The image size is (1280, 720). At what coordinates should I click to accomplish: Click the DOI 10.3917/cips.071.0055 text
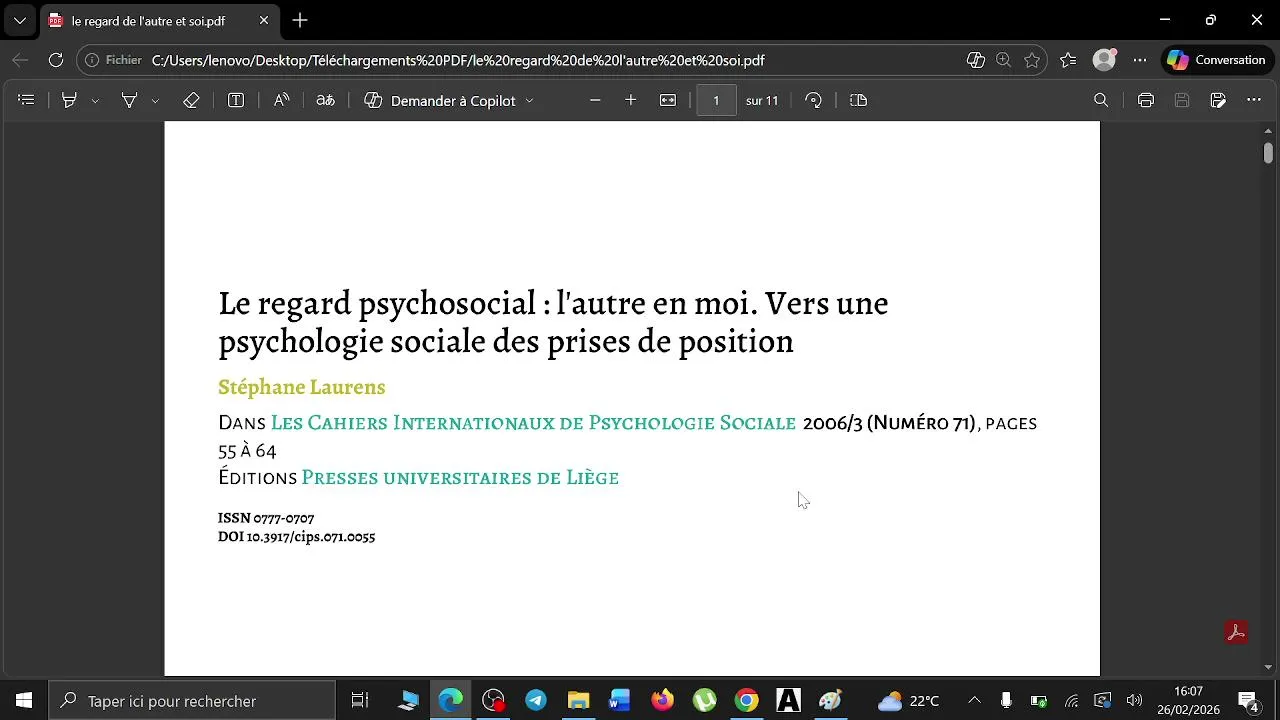point(296,537)
